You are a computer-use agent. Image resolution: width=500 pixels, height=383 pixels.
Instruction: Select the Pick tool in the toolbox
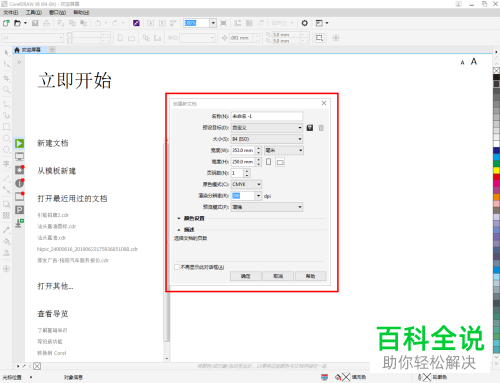click(x=6, y=52)
